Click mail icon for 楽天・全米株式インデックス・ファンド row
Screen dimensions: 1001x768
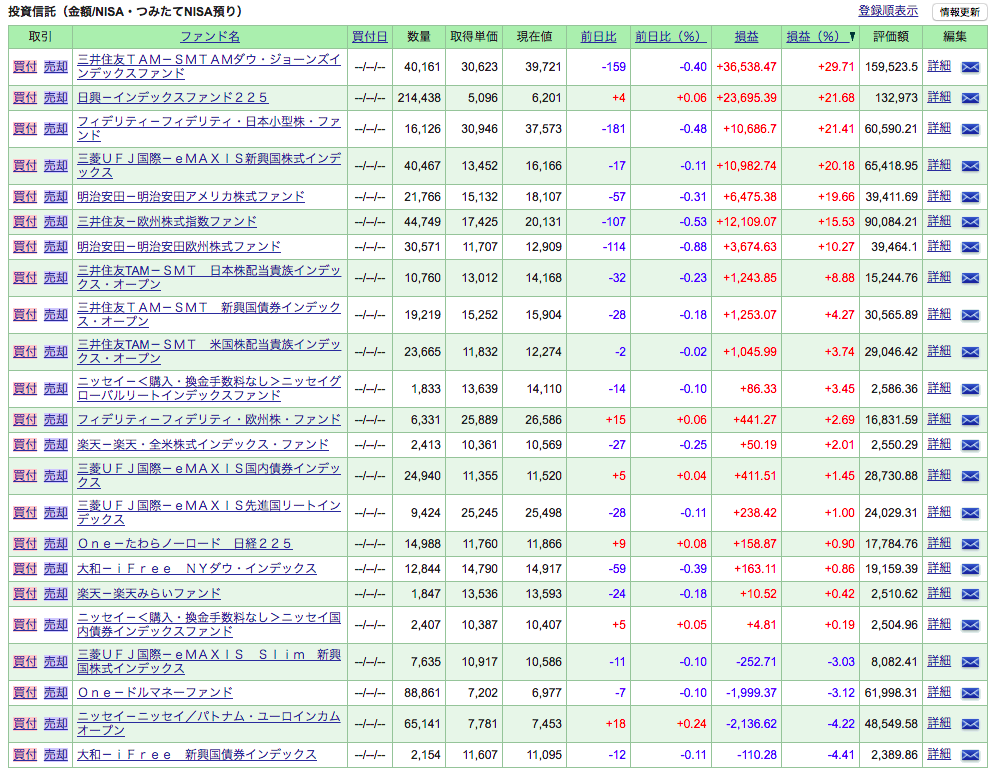[x=970, y=444]
